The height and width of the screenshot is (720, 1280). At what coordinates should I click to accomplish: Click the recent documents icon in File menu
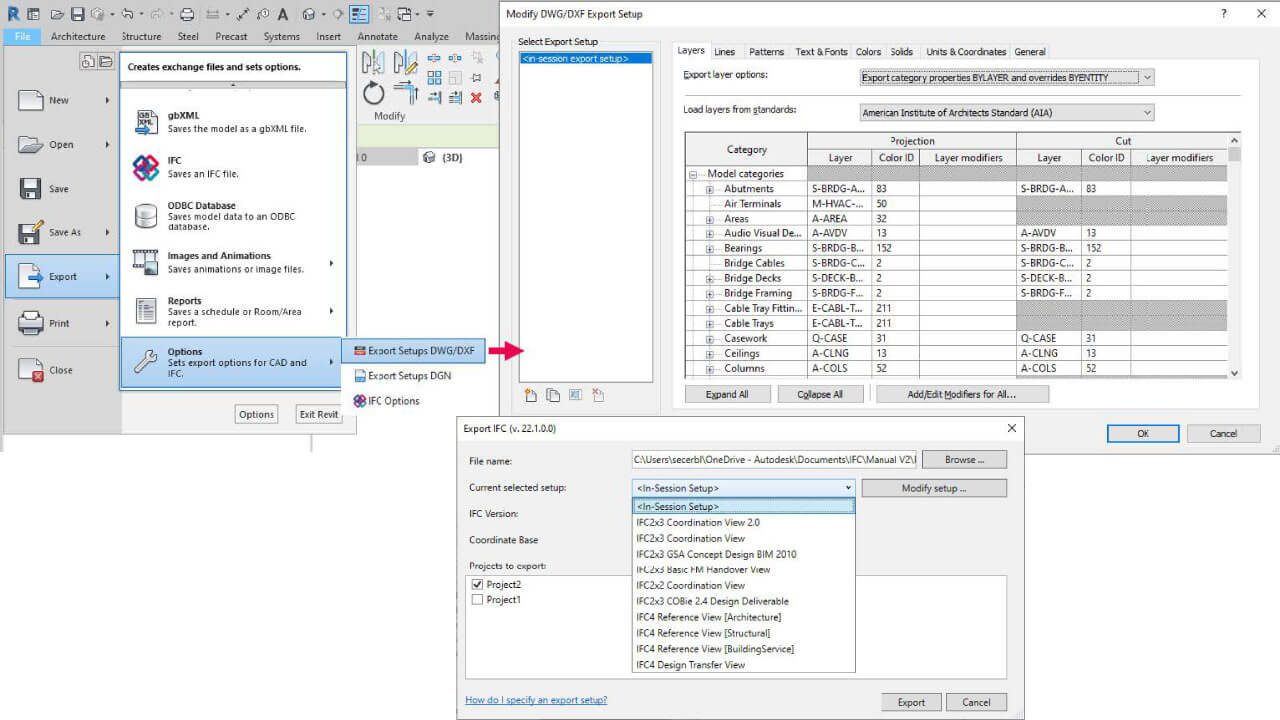88,61
